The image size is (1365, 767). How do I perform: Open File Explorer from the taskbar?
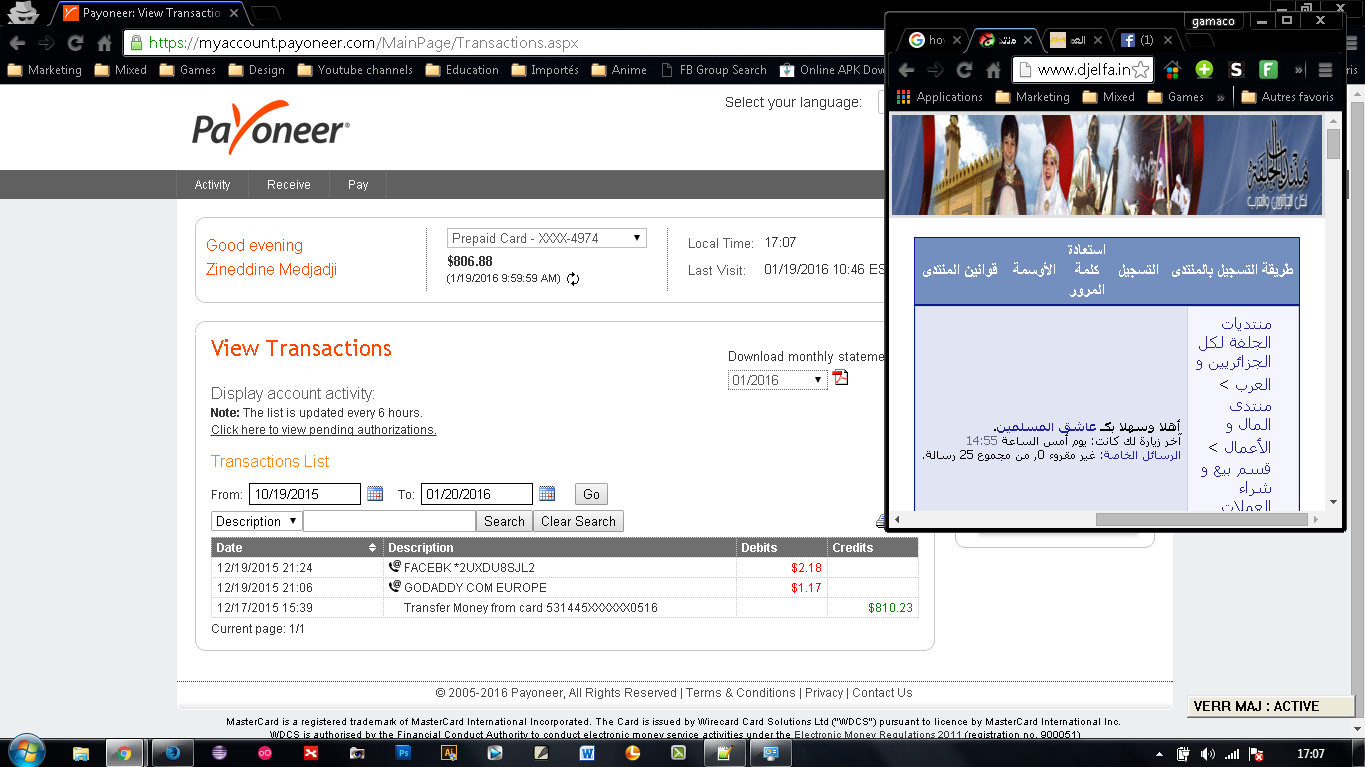click(x=80, y=753)
